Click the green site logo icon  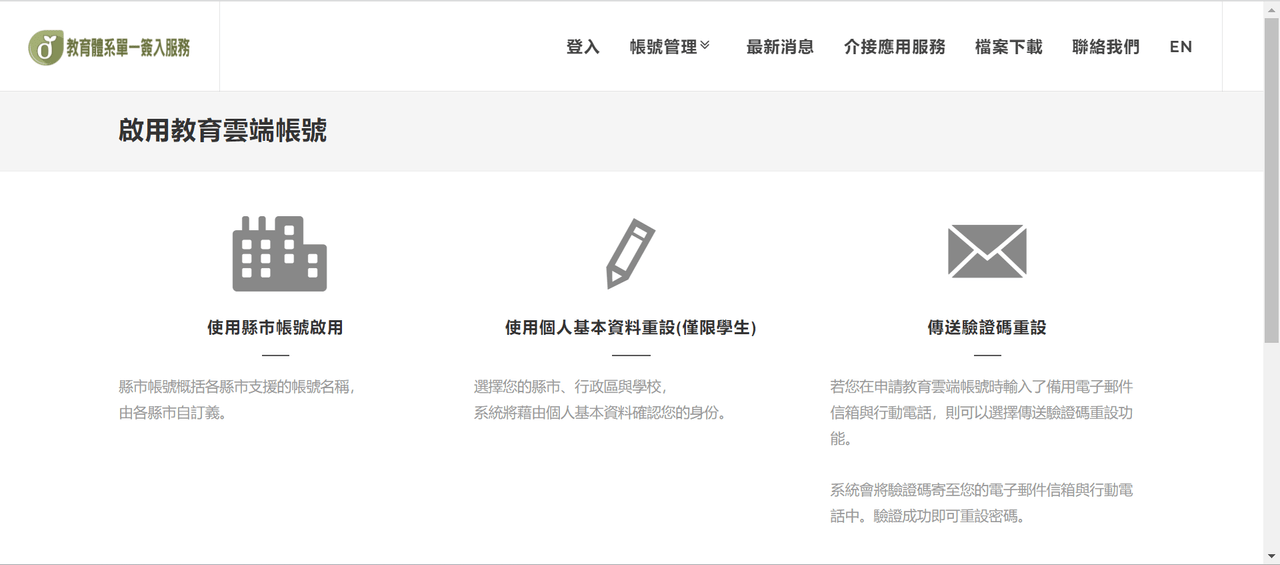(45, 47)
